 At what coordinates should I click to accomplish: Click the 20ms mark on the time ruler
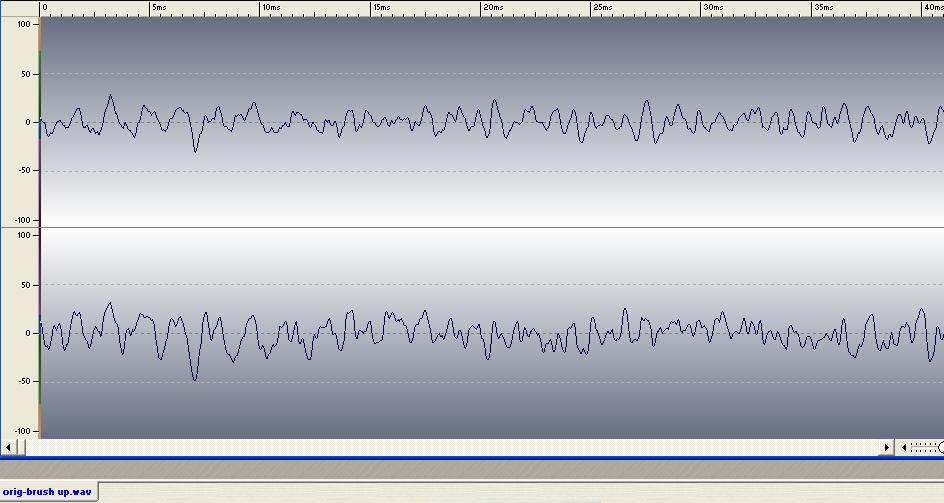(493, 7)
